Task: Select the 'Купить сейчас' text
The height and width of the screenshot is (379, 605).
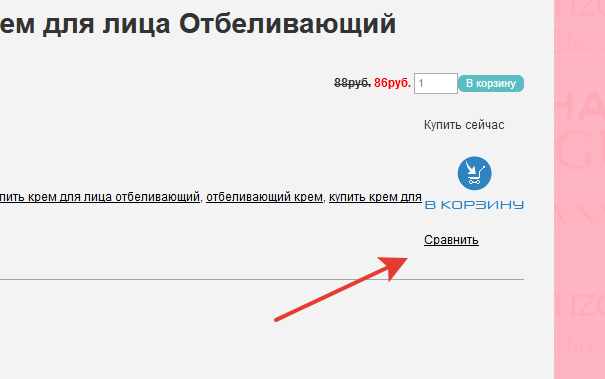Action: click(x=464, y=125)
